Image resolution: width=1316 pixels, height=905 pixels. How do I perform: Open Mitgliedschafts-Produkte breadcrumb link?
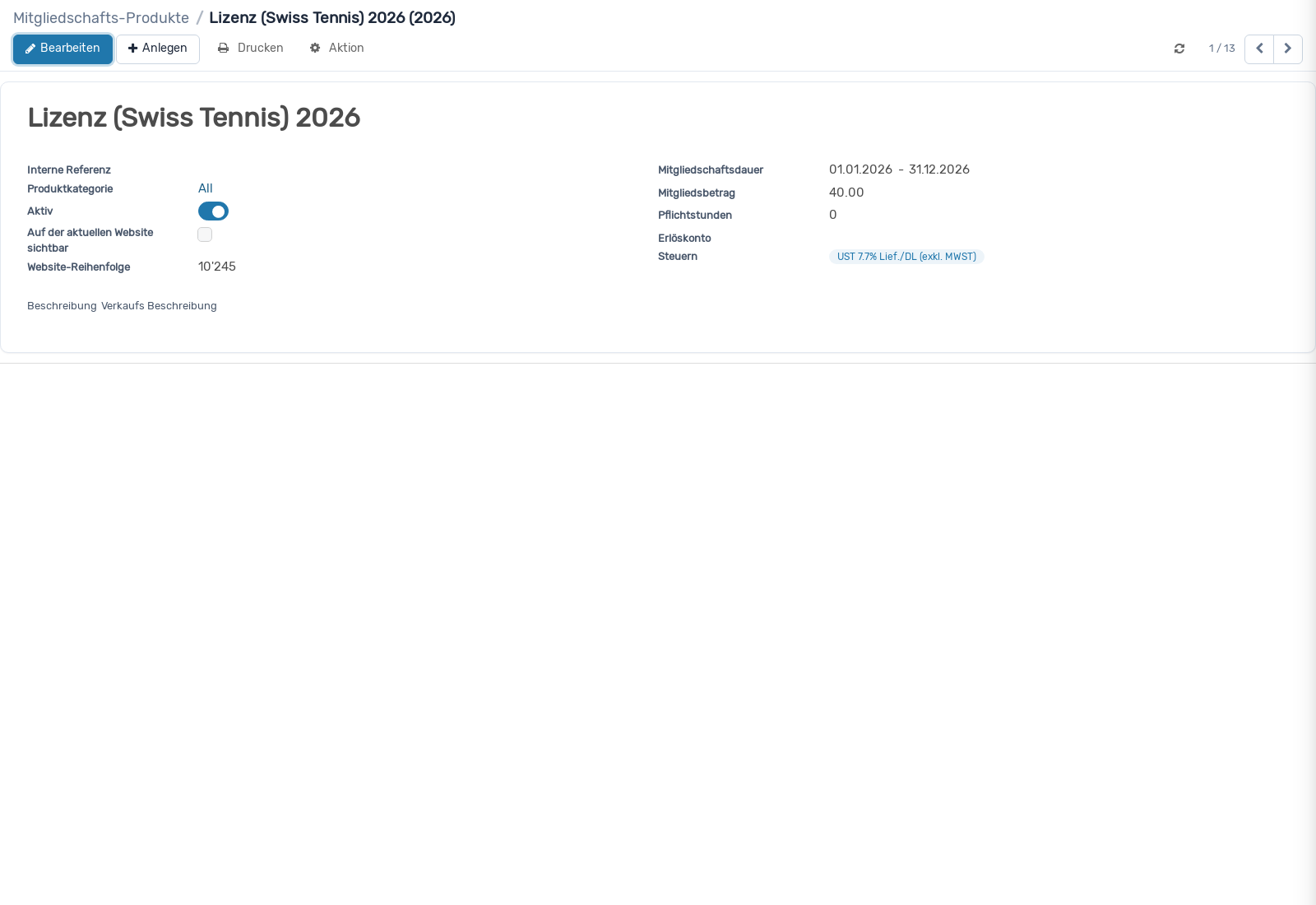point(101,18)
